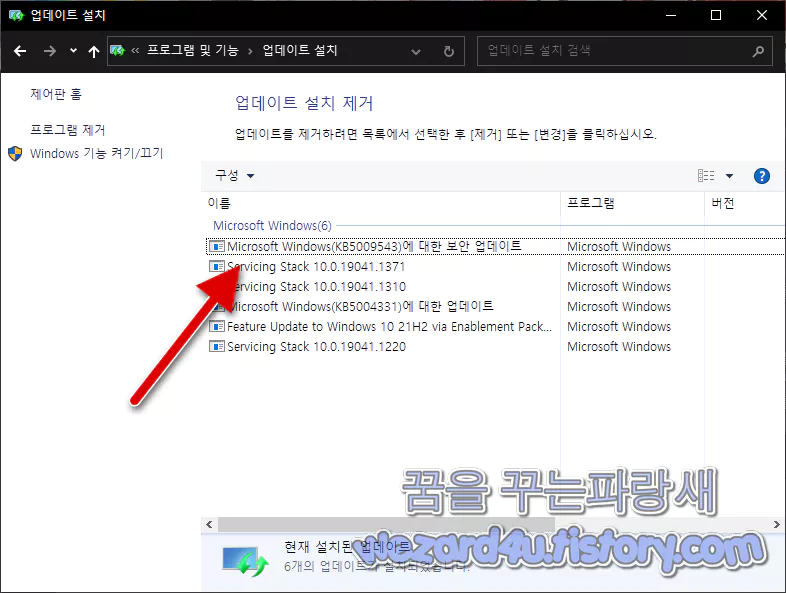The width and height of the screenshot is (786, 593).
Task: Click the installed updates icon in details pane
Action: [246, 561]
